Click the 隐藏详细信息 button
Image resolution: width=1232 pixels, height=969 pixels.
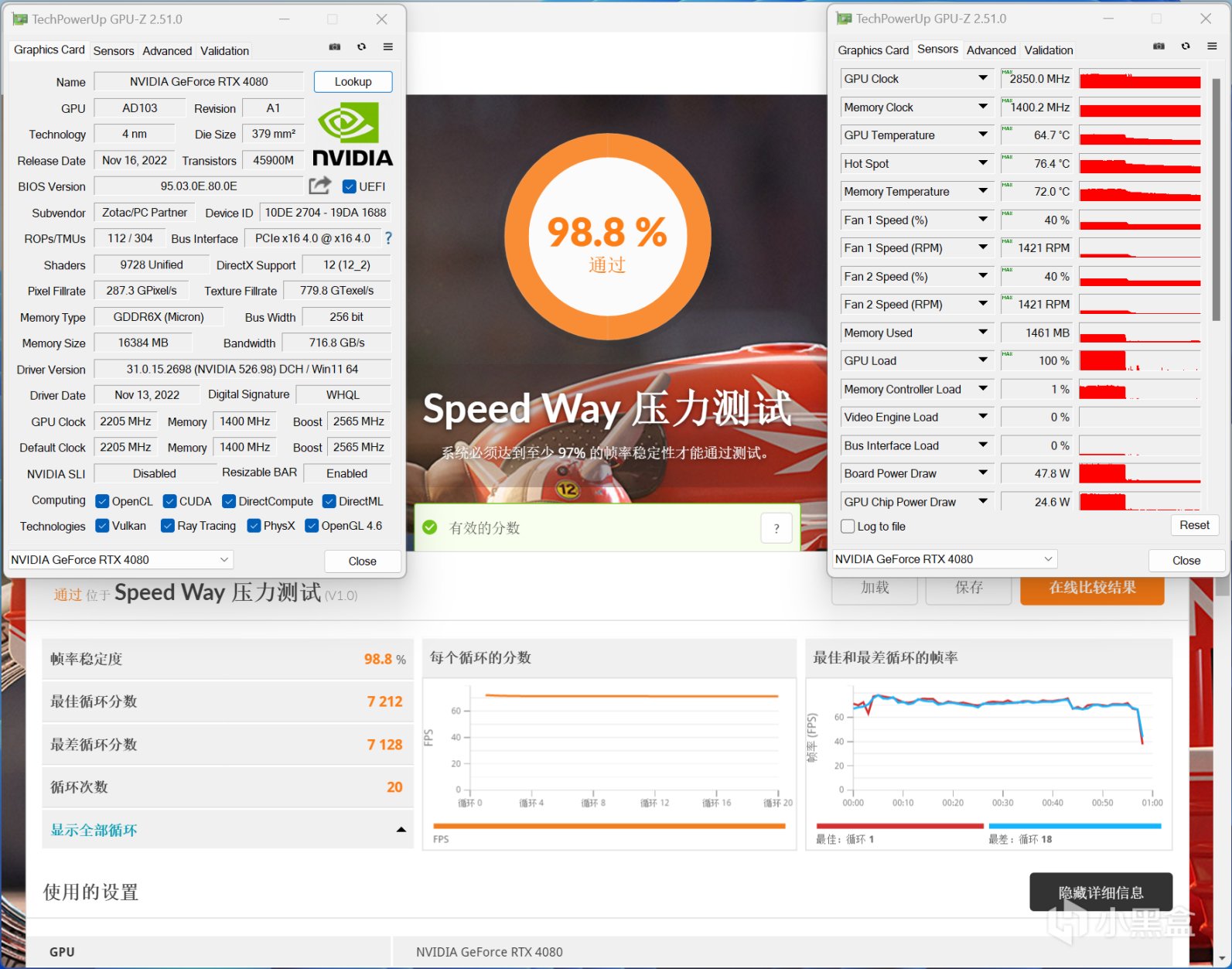(1101, 892)
